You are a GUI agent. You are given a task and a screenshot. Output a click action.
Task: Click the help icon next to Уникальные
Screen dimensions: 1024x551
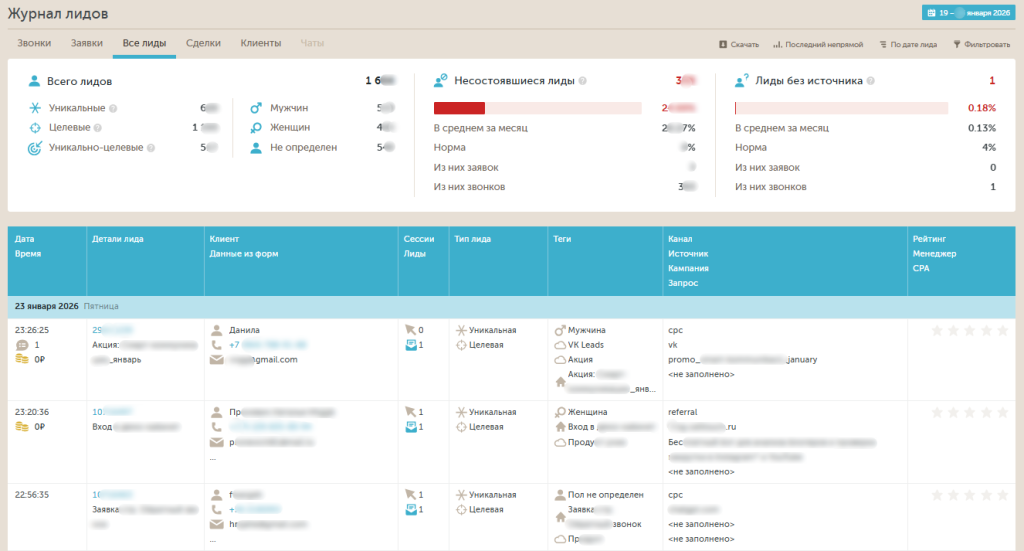pyautogui.click(x=113, y=108)
